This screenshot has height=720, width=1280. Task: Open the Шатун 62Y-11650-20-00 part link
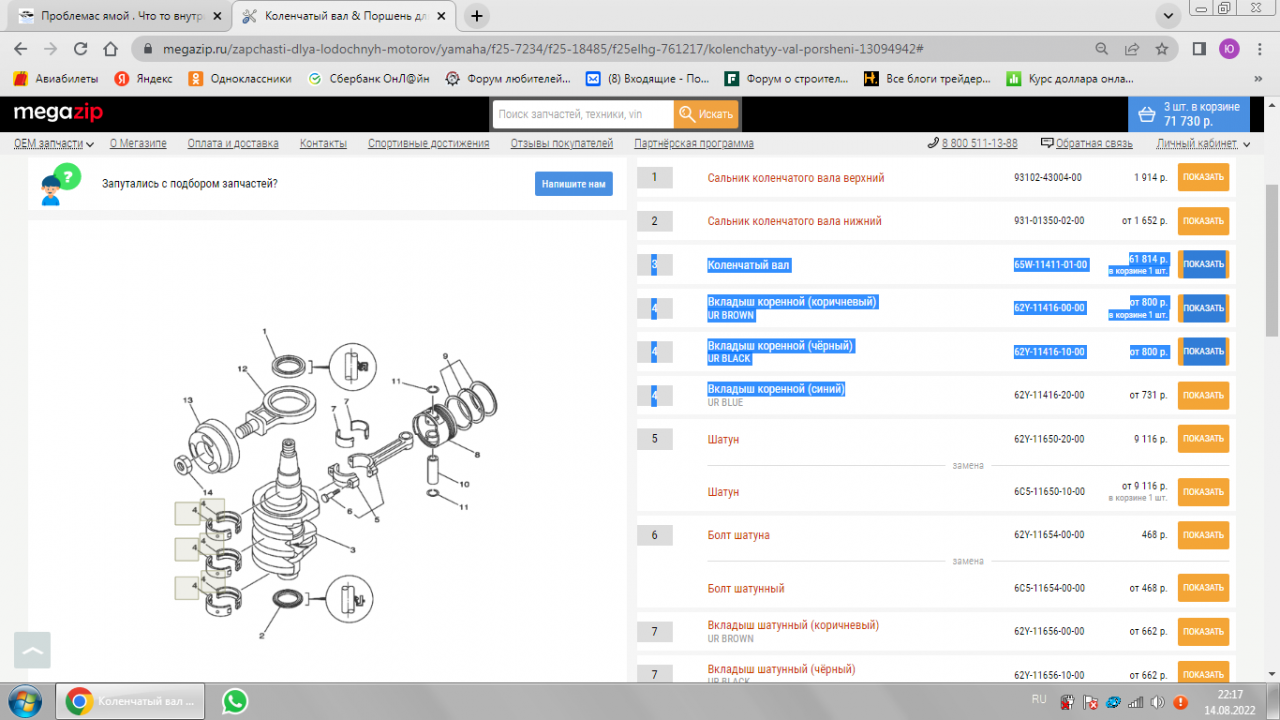[723, 439]
